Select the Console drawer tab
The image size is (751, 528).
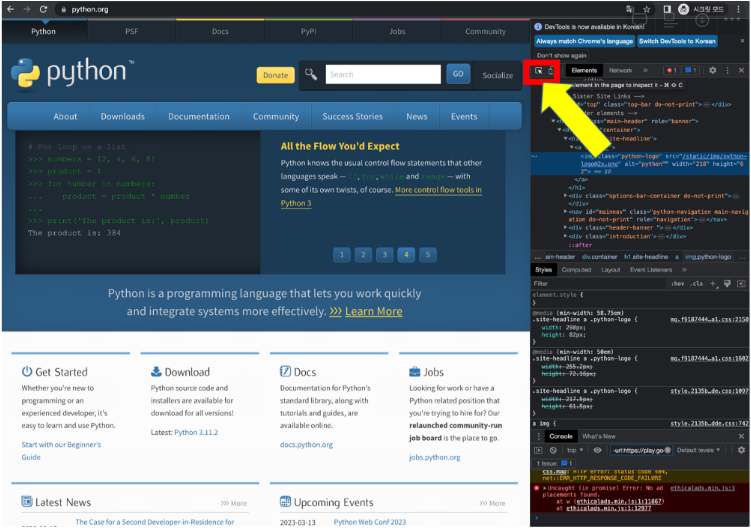(x=561, y=436)
